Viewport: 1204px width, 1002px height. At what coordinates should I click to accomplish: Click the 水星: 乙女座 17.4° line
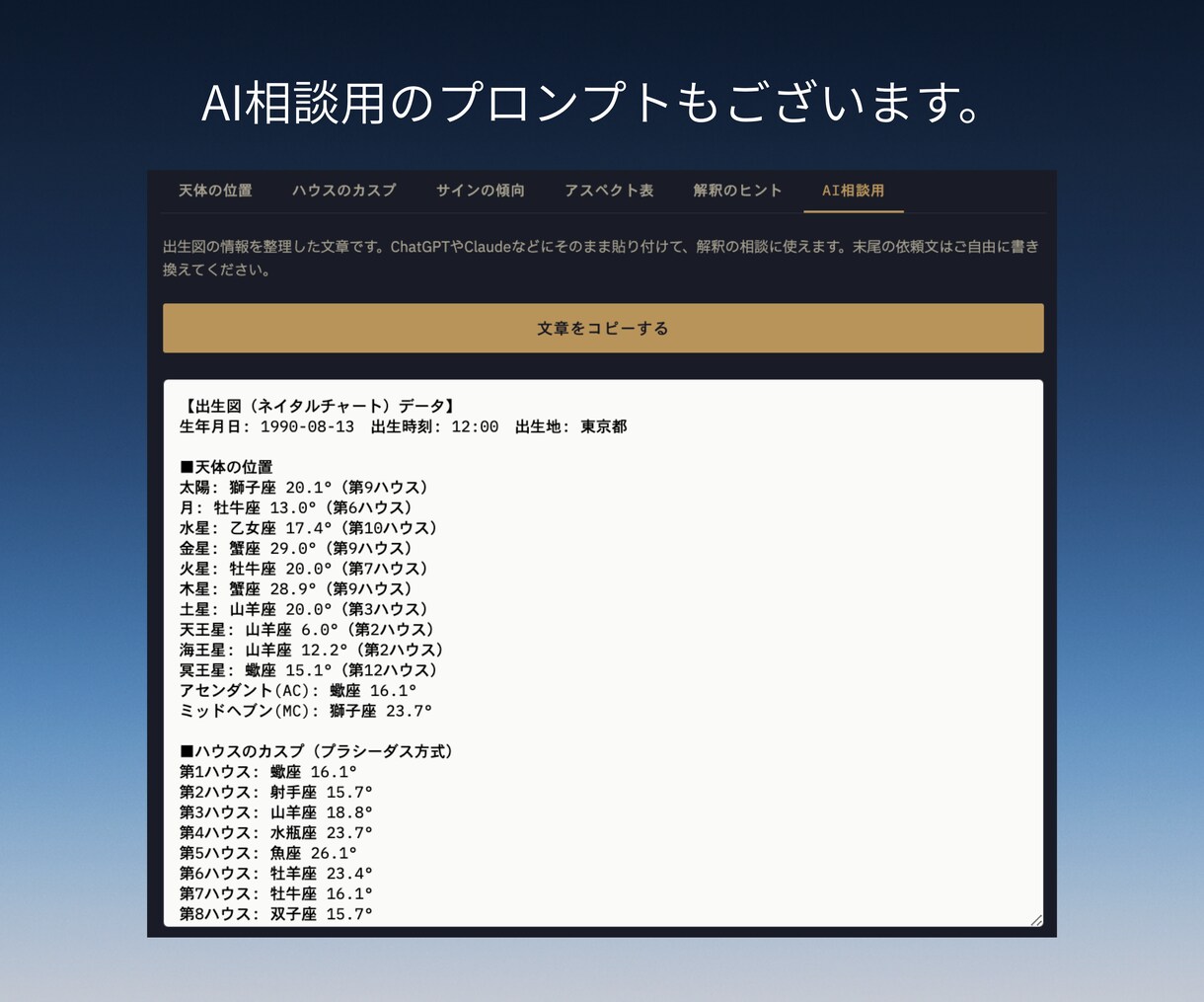pos(309,528)
